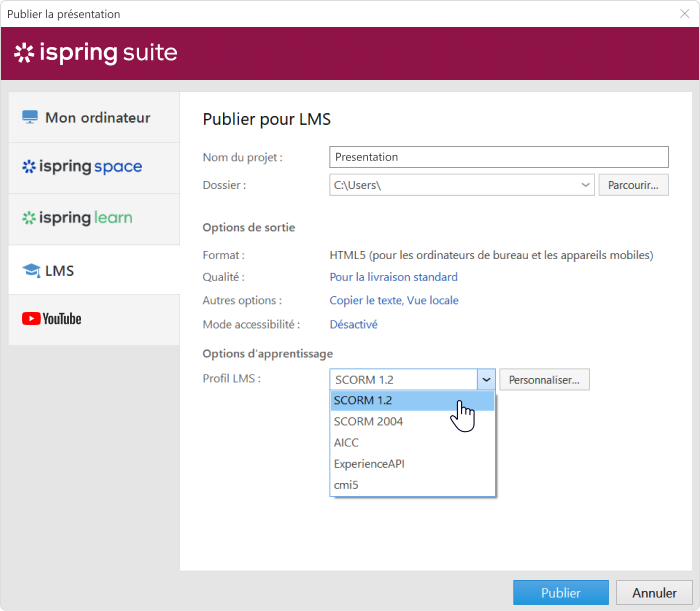Open the ispring learn tab

[x=94, y=219]
